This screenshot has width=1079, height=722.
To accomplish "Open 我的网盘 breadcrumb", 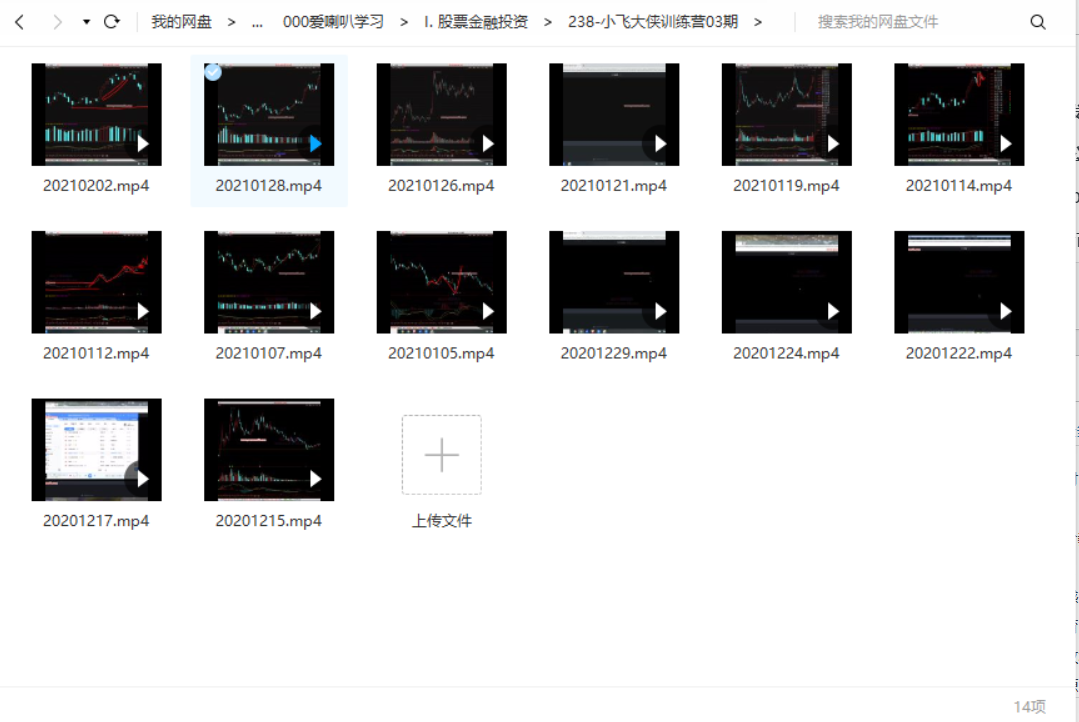I will [x=182, y=22].
